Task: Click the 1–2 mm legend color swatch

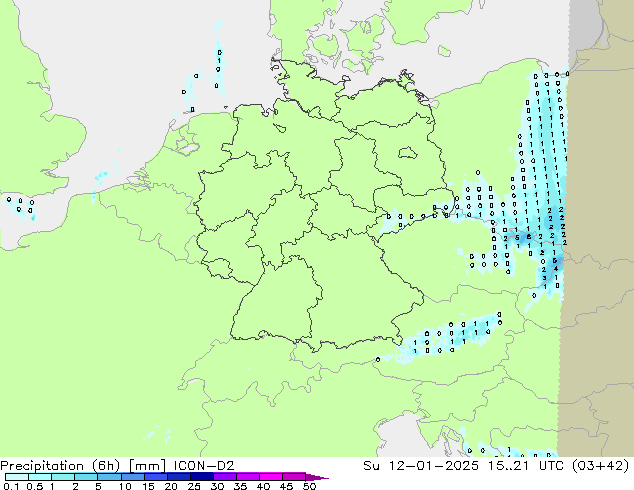Action: (x=63, y=477)
